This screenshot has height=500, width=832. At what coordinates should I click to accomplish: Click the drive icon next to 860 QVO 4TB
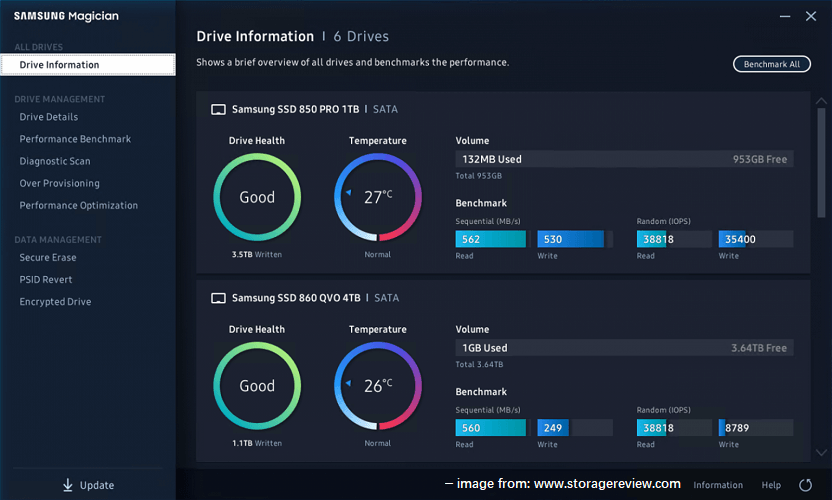coord(218,298)
